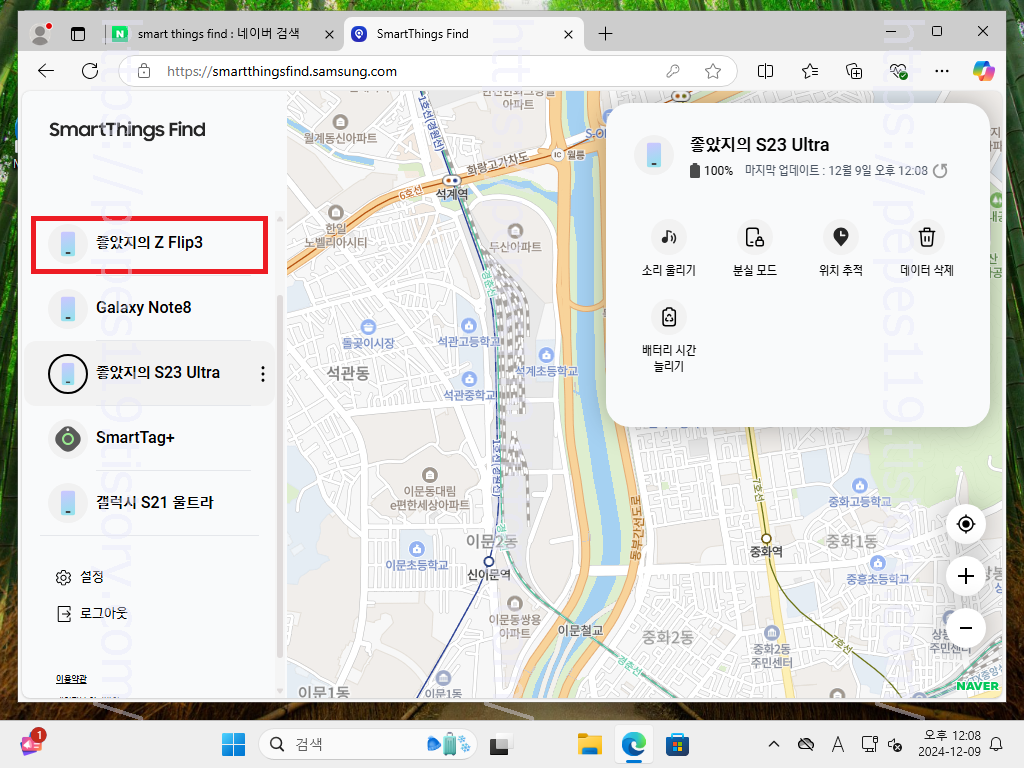Go back to previous page
Viewport: 1024px width, 768px height.
[x=46, y=71]
